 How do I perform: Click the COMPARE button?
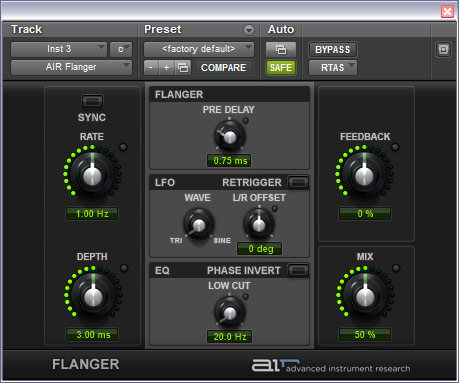(224, 68)
